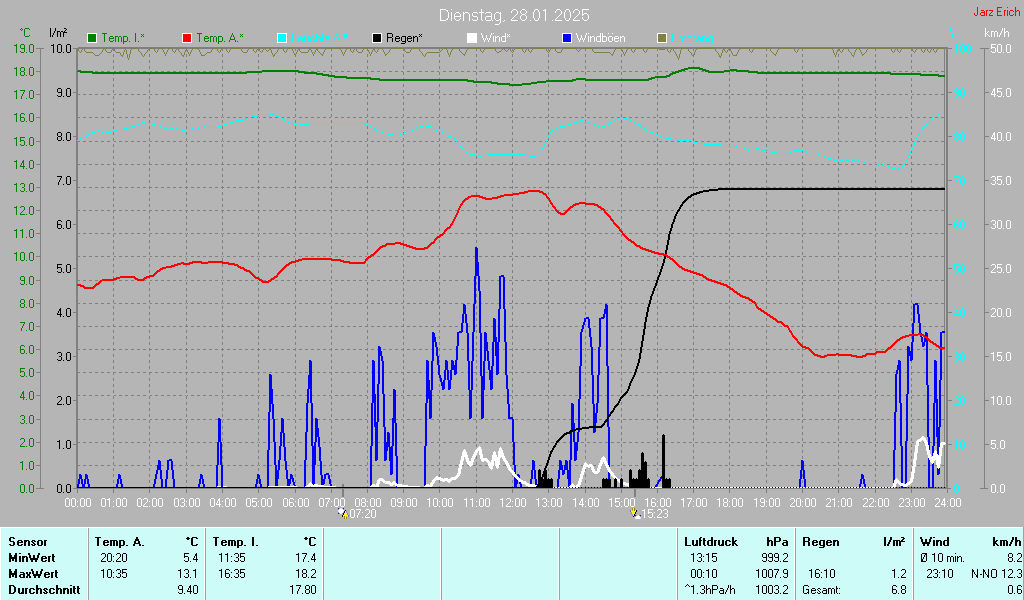This screenshot has width=1024, height=600.
Task: Click the wind gust entry 'N-NO 12.3'
Action: [x=996, y=574]
